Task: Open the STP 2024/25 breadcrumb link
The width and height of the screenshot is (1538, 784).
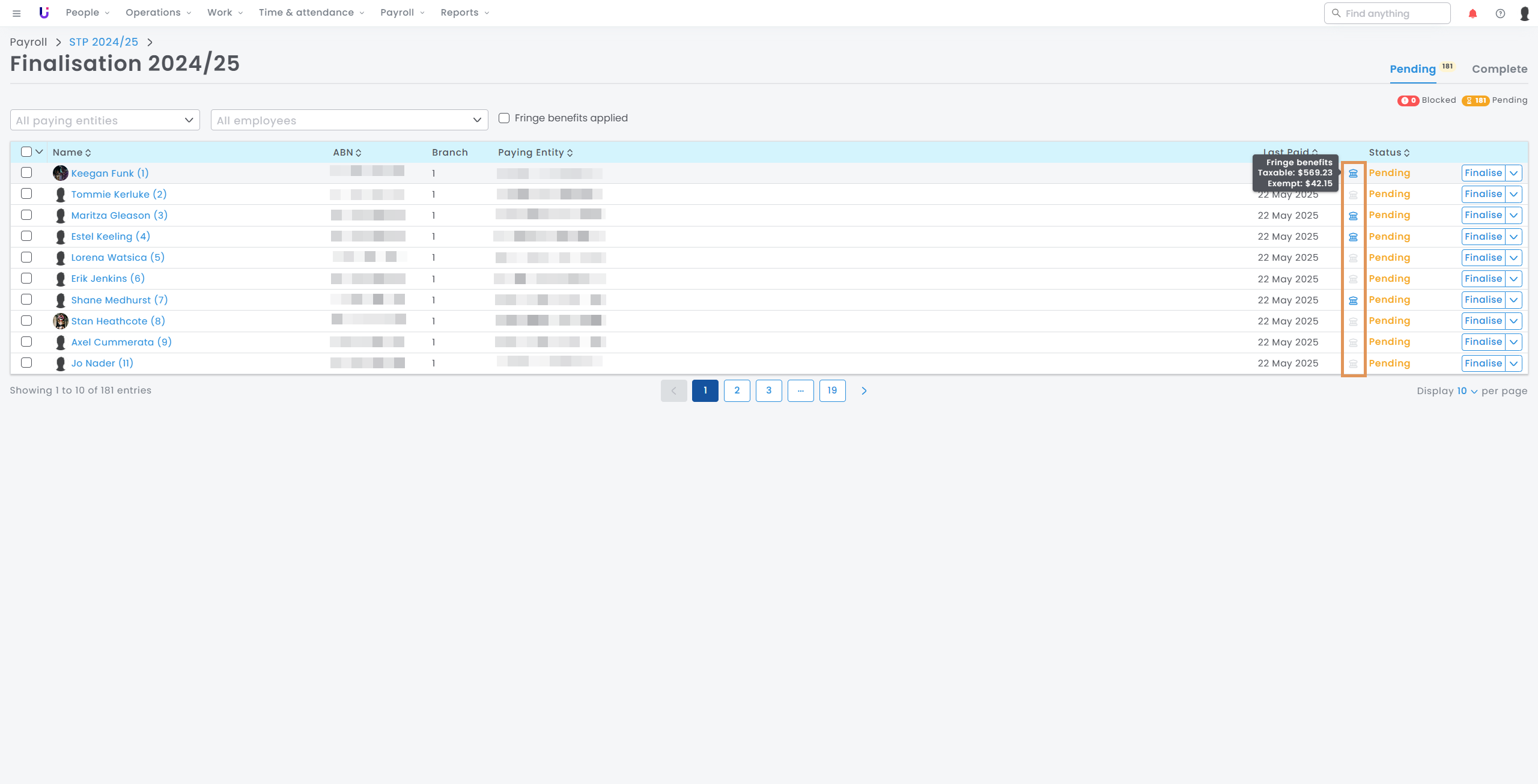Action: [x=103, y=42]
